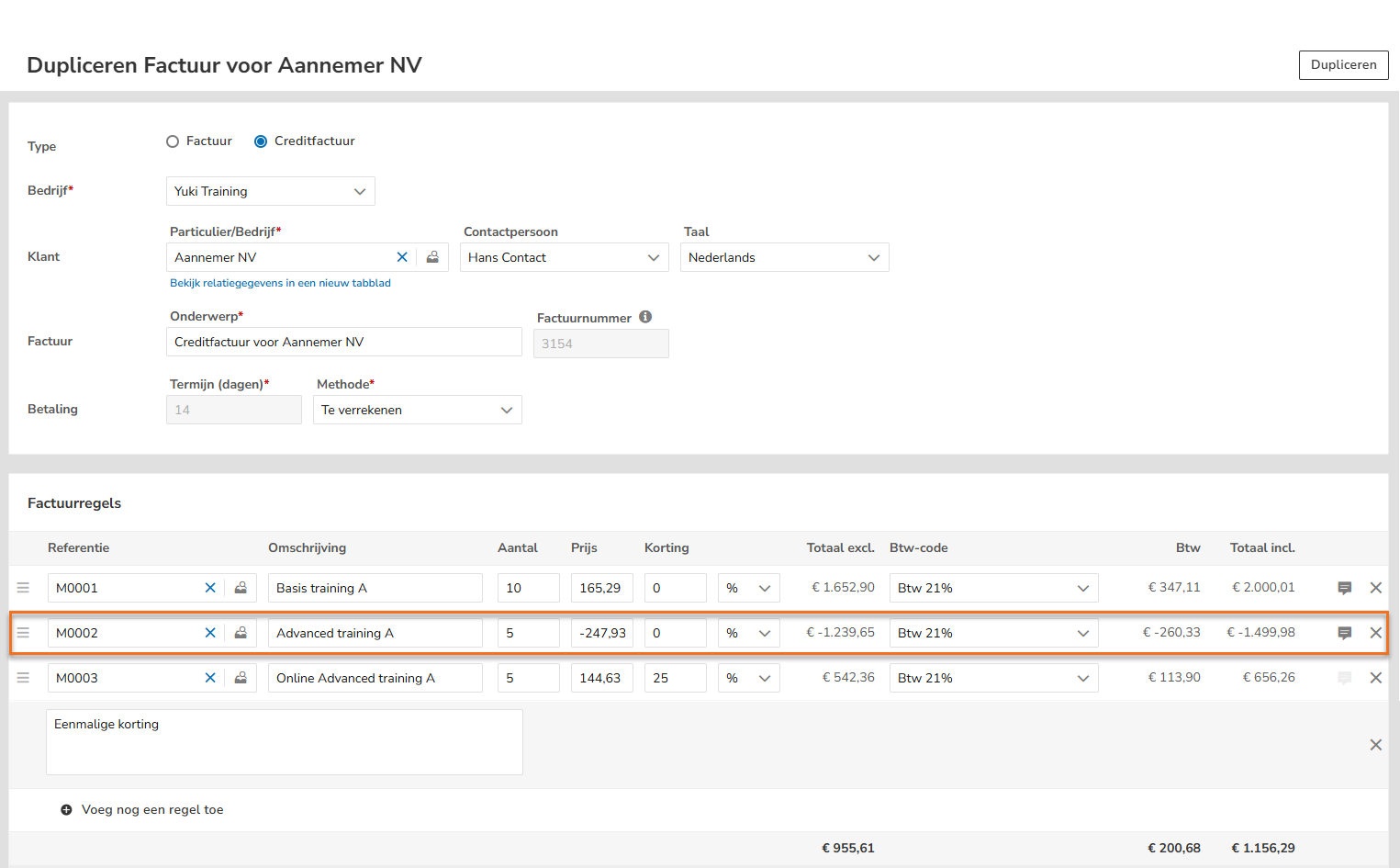
Task: Open the comment for Basis training A line
Action: tap(1345, 588)
